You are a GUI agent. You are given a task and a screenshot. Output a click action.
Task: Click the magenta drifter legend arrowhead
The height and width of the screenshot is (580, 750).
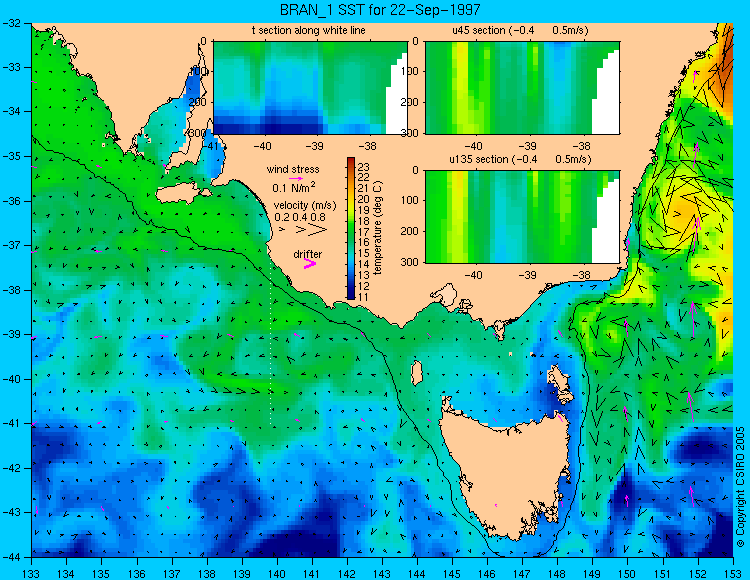(x=310, y=263)
